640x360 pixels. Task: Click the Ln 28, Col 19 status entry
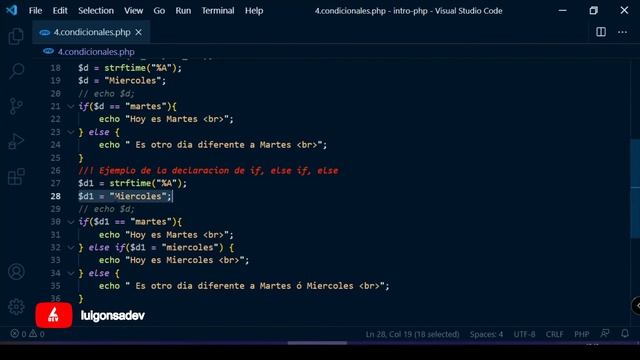(x=412, y=334)
